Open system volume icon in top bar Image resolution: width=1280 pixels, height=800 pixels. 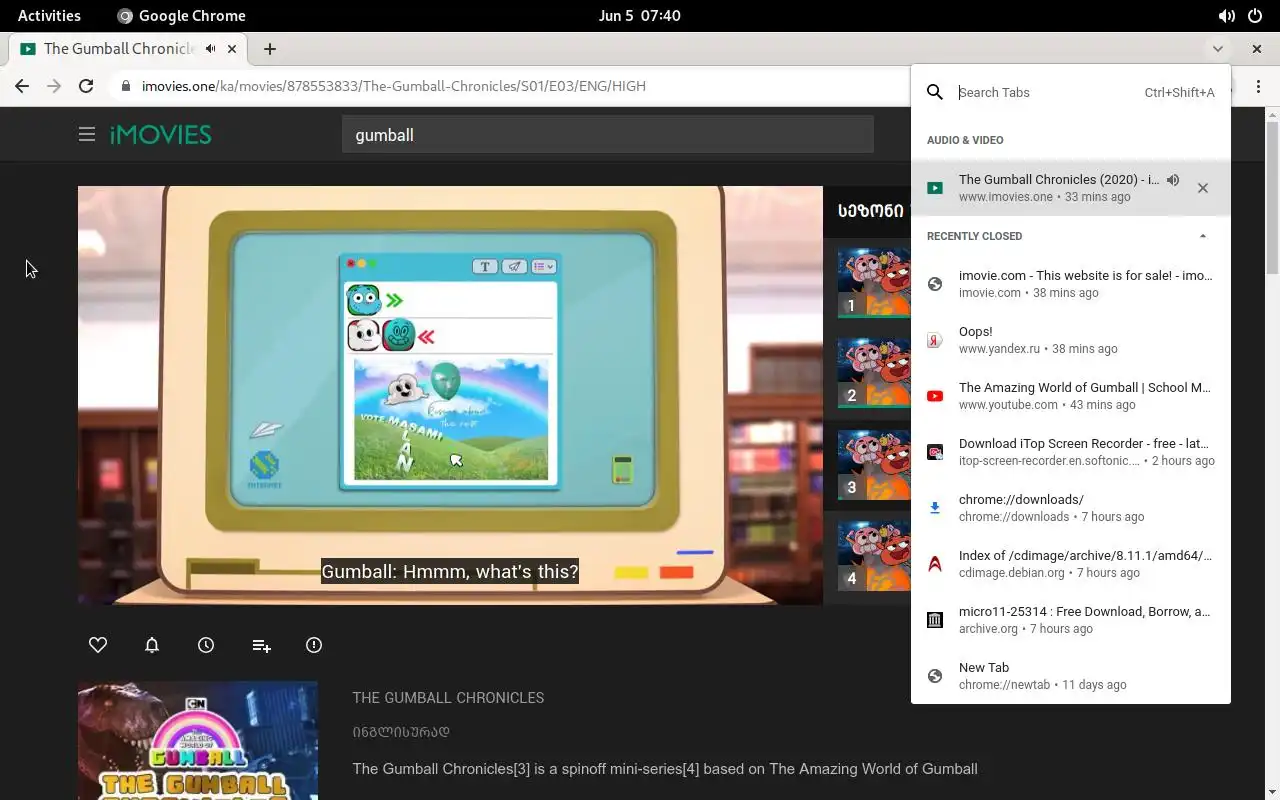(x=1226, y=15)
